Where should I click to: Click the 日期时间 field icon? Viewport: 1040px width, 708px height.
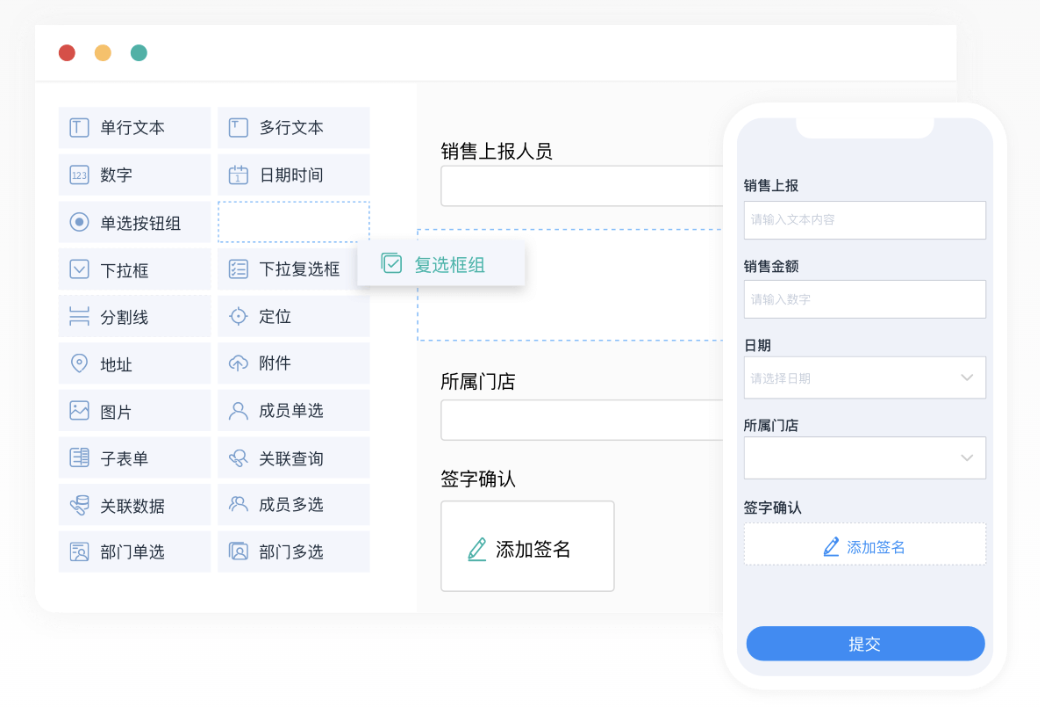pos(240,174)
